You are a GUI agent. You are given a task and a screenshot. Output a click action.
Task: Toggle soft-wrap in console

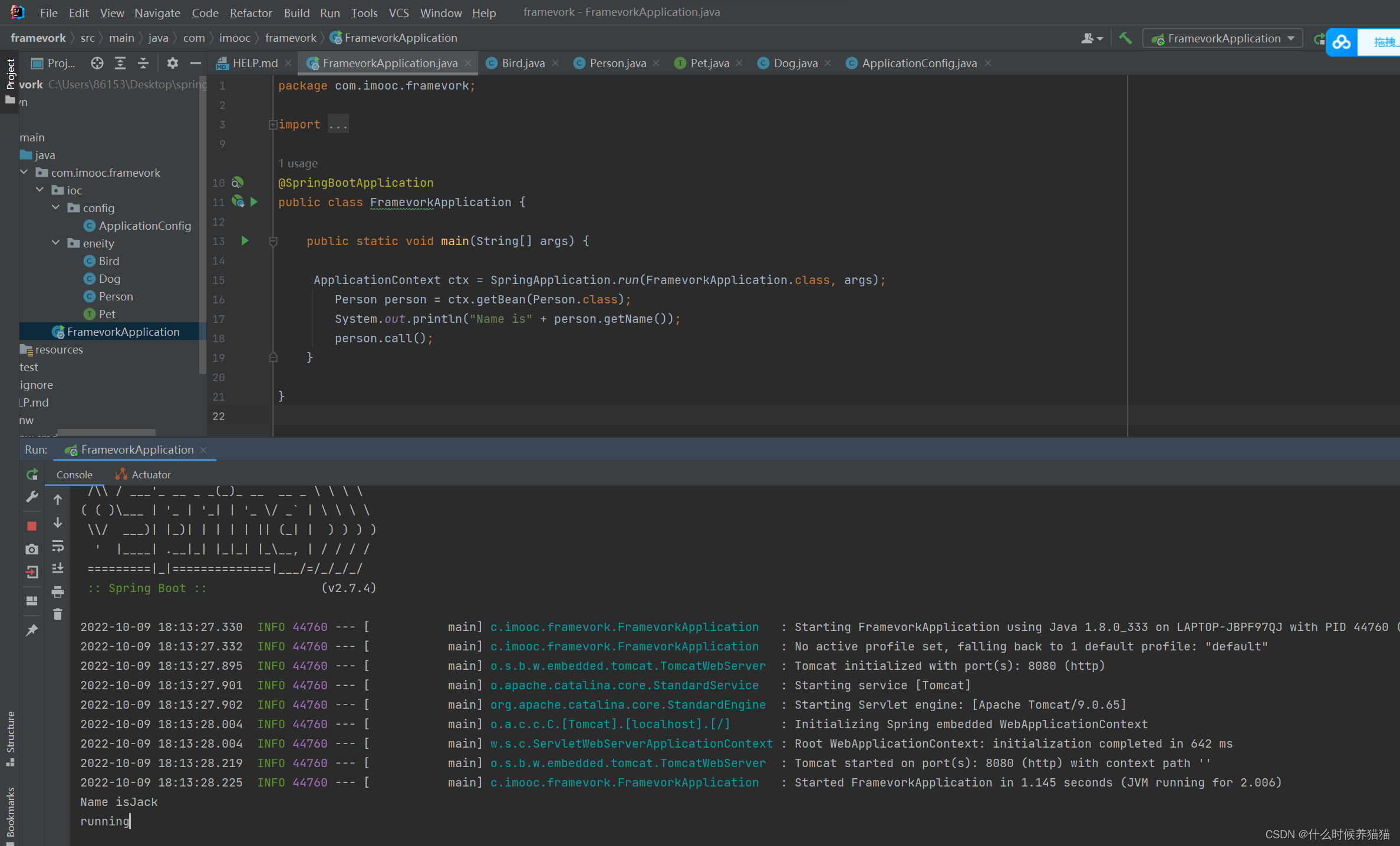(58, 546)
